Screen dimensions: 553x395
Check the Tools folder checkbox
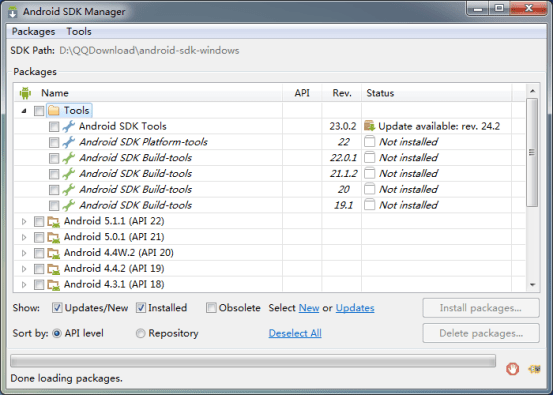click(x=39, y=111)
